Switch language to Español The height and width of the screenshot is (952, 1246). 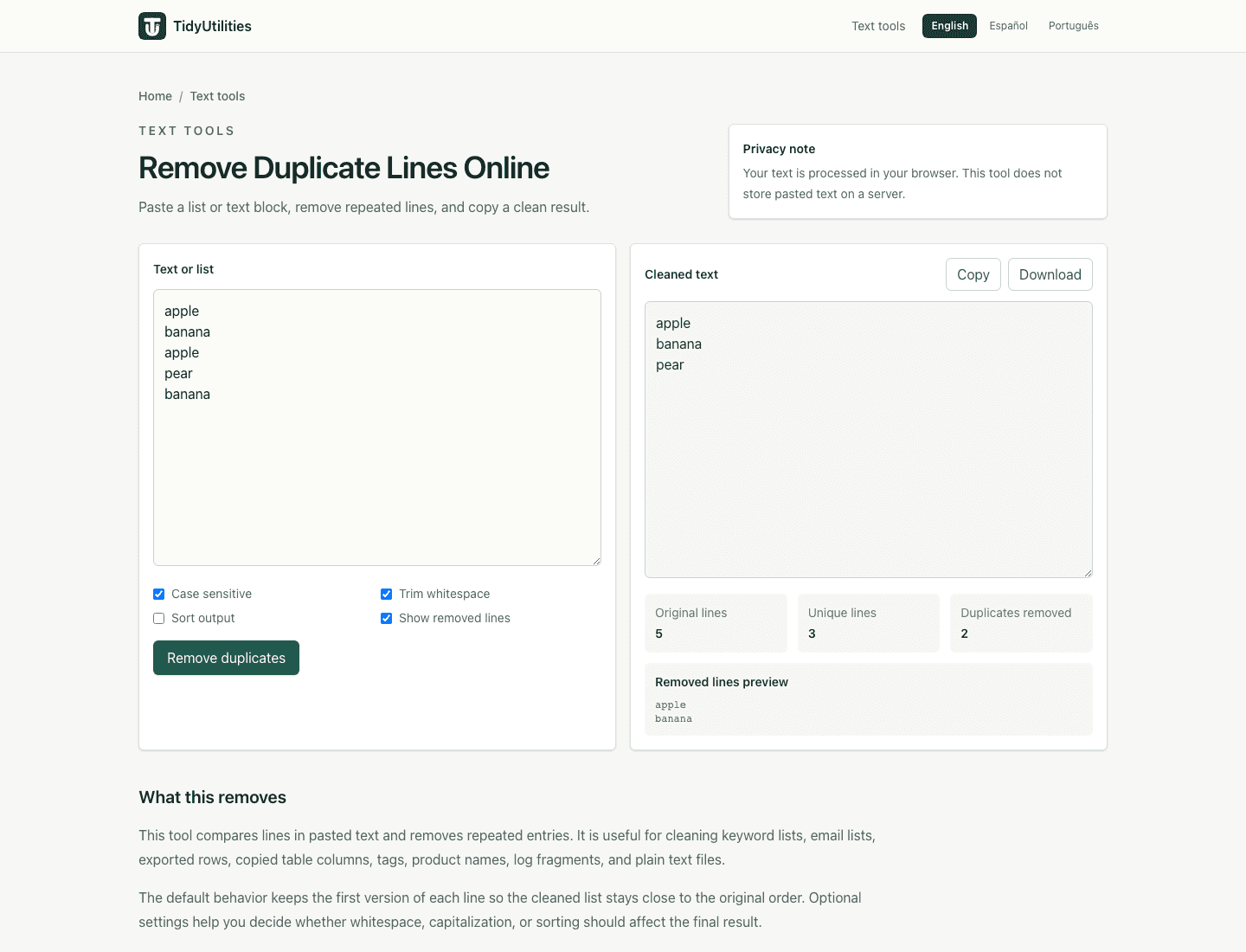[1008, 26]
